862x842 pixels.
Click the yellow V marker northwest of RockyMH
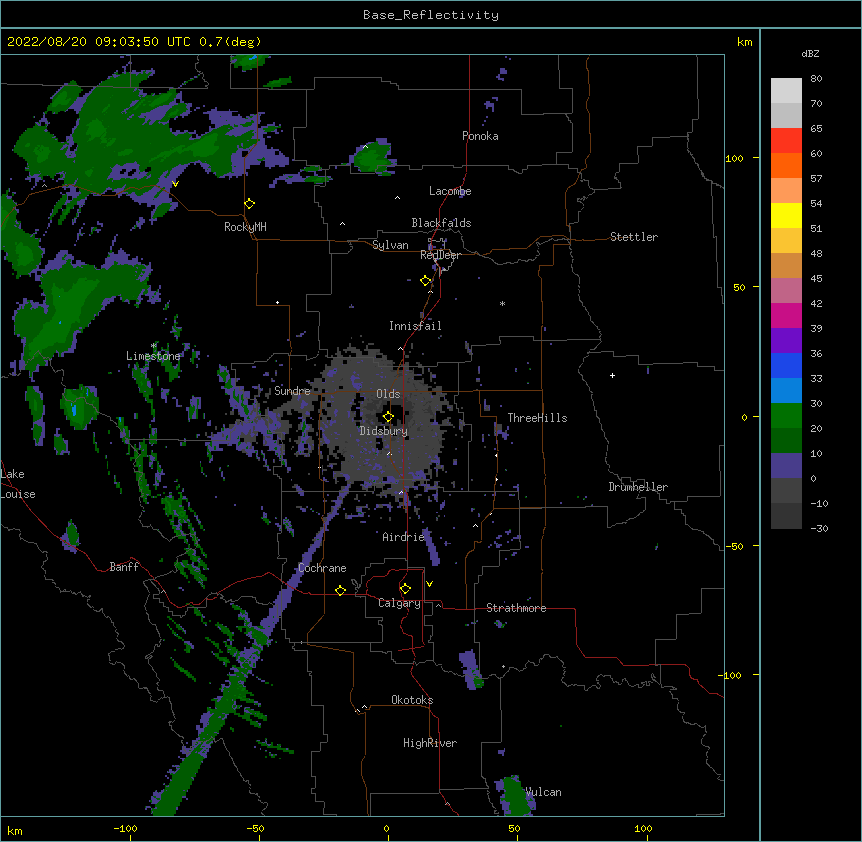175,184
